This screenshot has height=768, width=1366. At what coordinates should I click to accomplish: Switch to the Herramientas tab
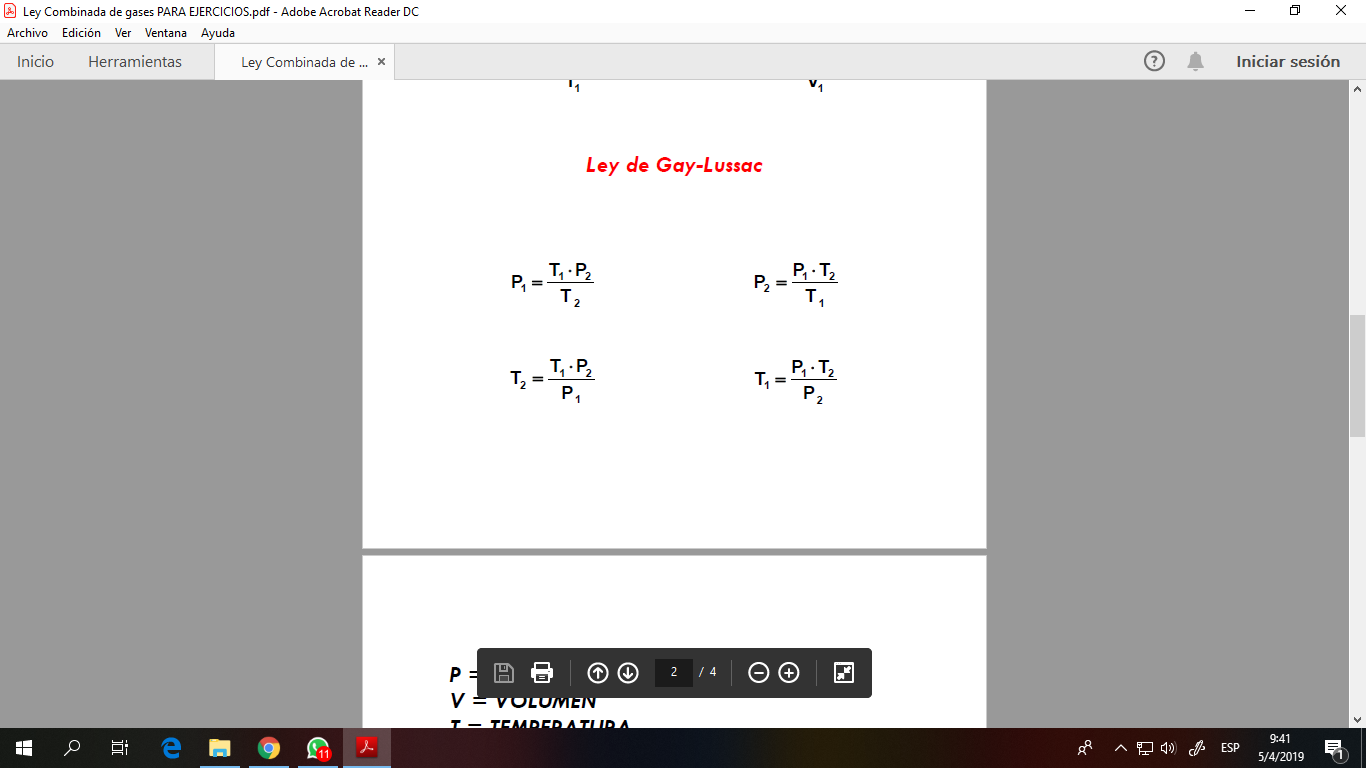click(135, 61)
